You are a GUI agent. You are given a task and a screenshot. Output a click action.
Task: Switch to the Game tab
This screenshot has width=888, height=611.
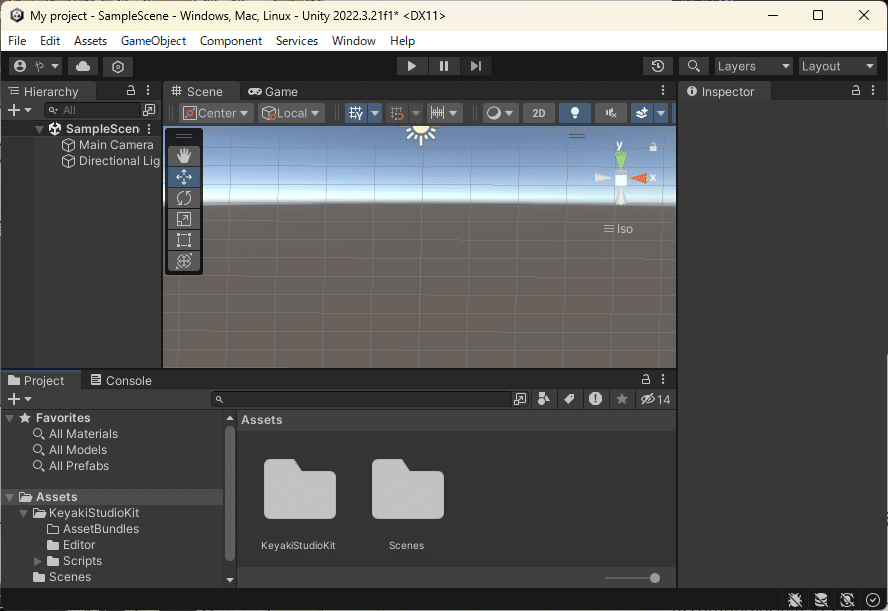273,91
